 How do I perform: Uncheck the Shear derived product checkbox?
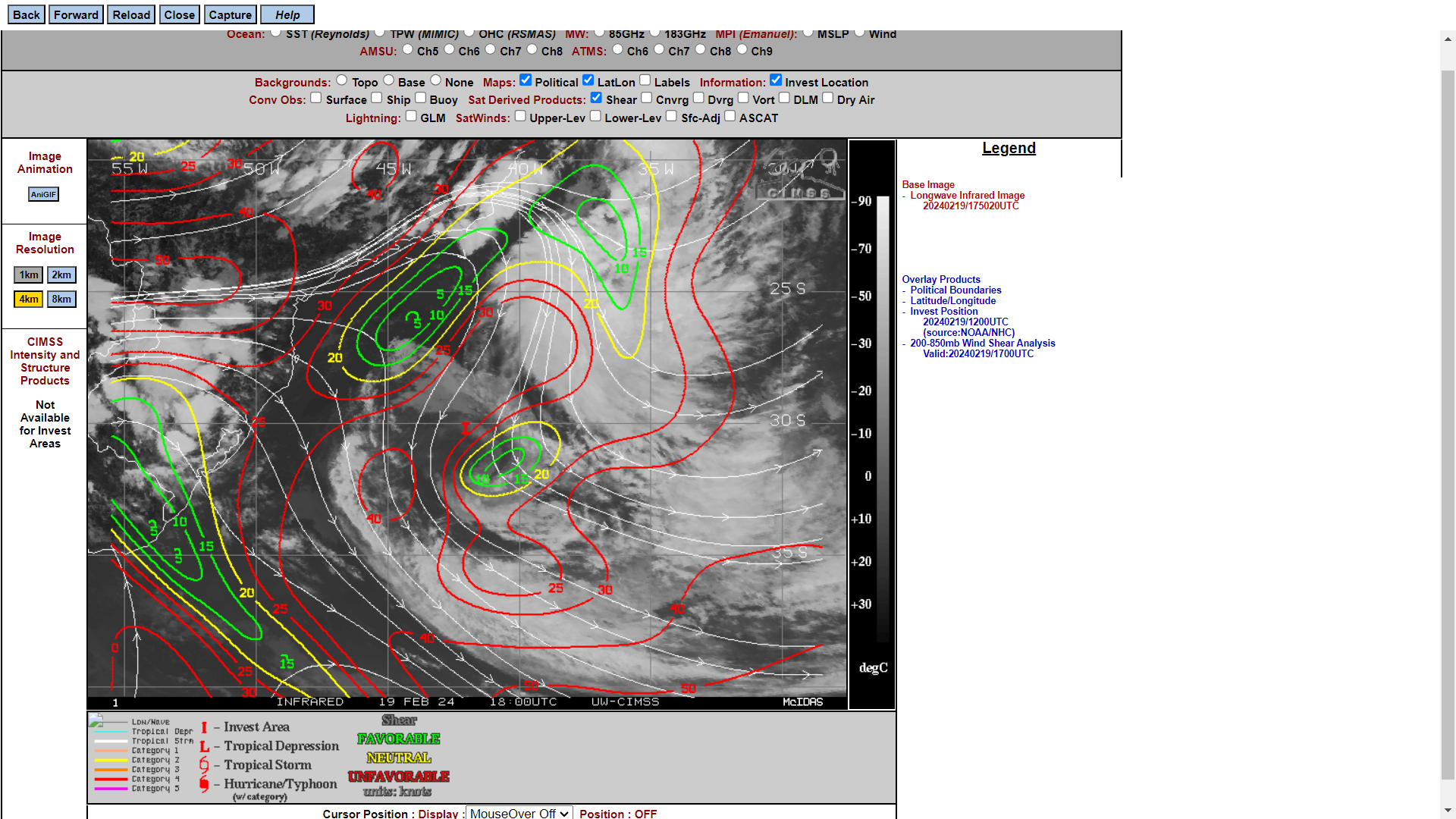coord(596,98)
